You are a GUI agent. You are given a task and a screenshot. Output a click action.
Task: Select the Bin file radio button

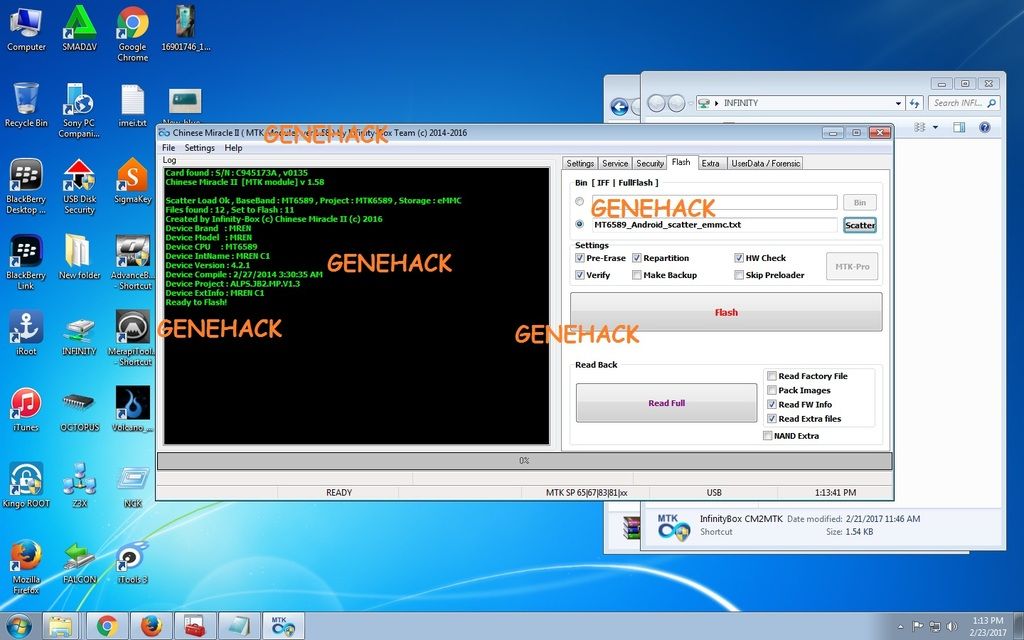pos(580,202)
